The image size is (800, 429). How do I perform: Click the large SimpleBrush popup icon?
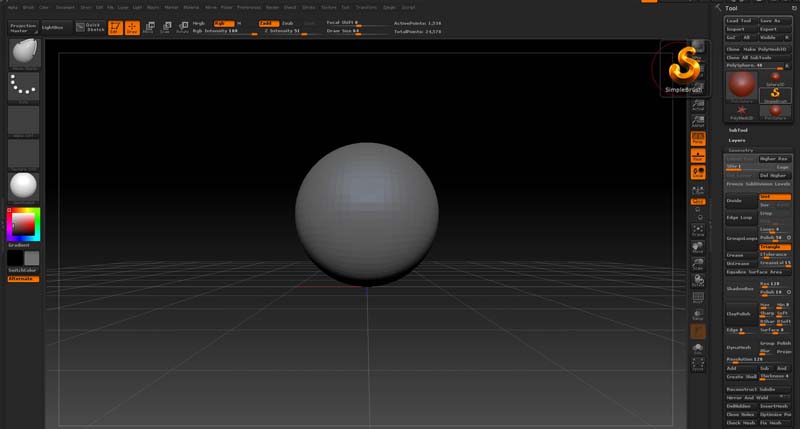coord(684,69)
